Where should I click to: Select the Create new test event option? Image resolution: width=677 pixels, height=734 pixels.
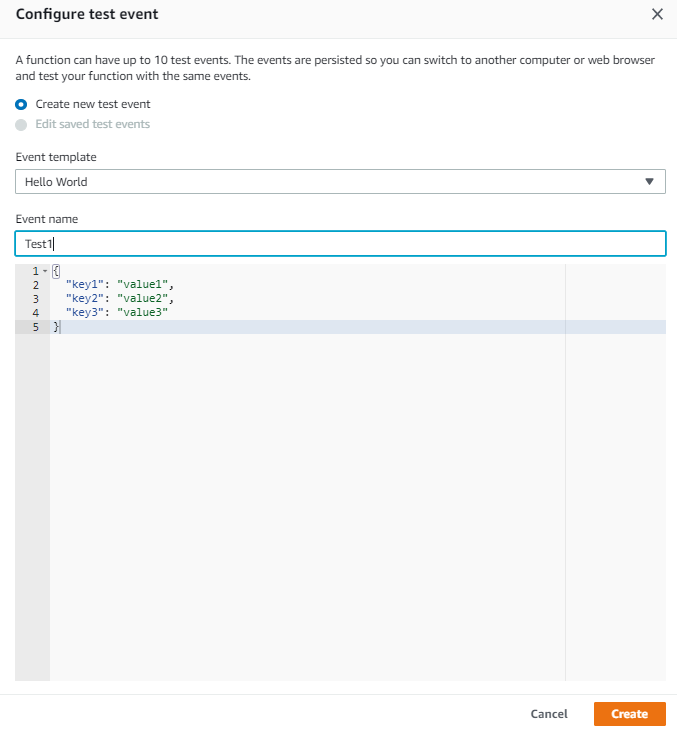point(21,104)
